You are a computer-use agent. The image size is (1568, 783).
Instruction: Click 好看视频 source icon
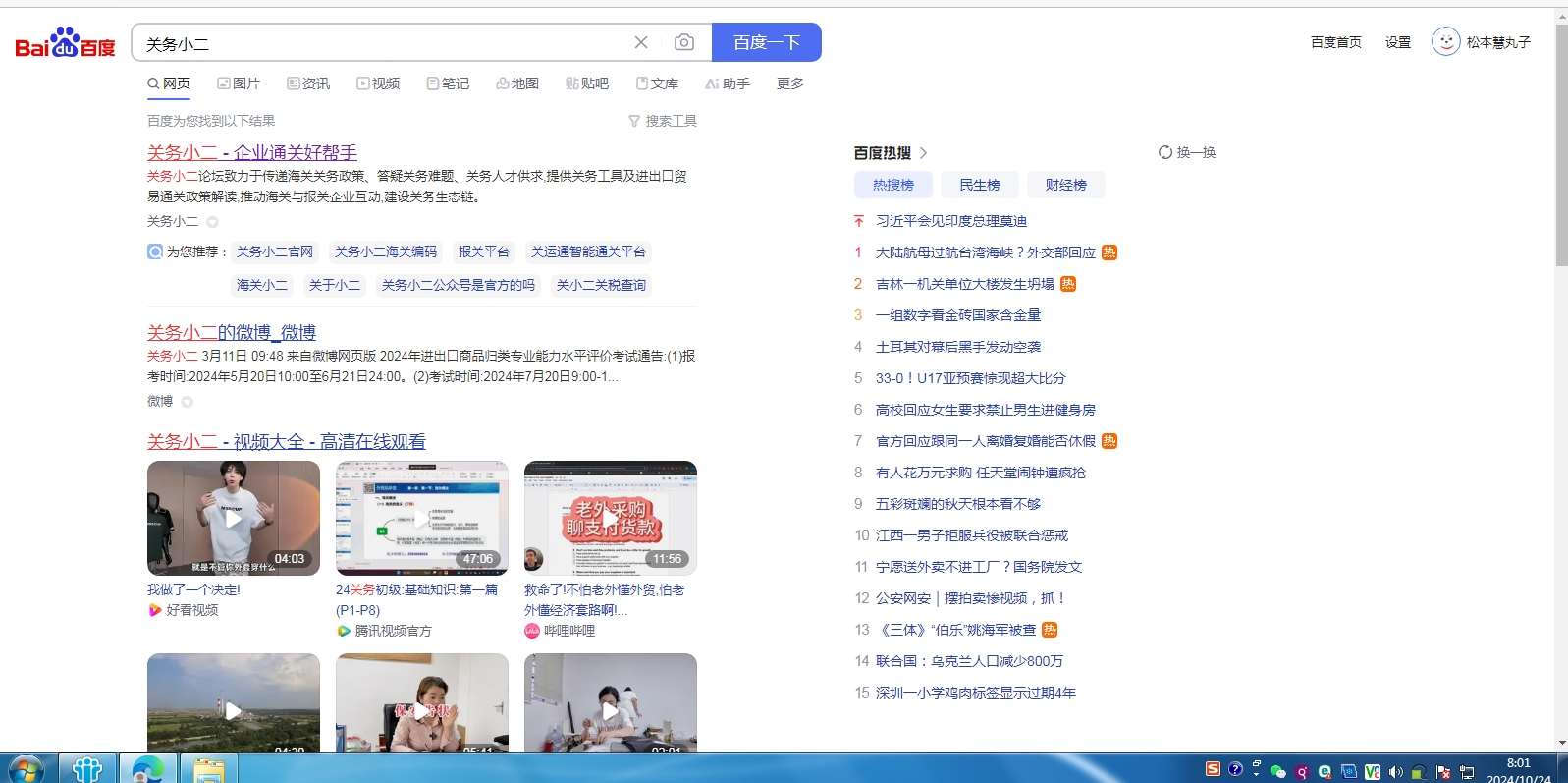point(154,610)
